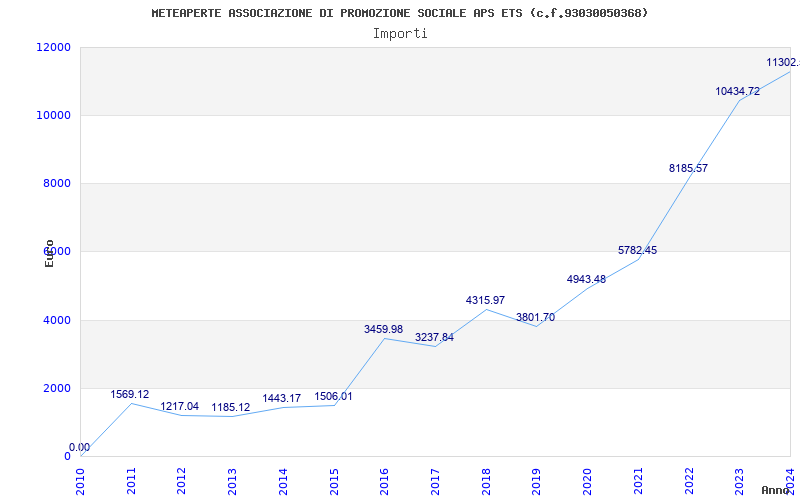Click the y-axis tick 10000
Viewport: 800px width, 500px height.
coord(54,115)
